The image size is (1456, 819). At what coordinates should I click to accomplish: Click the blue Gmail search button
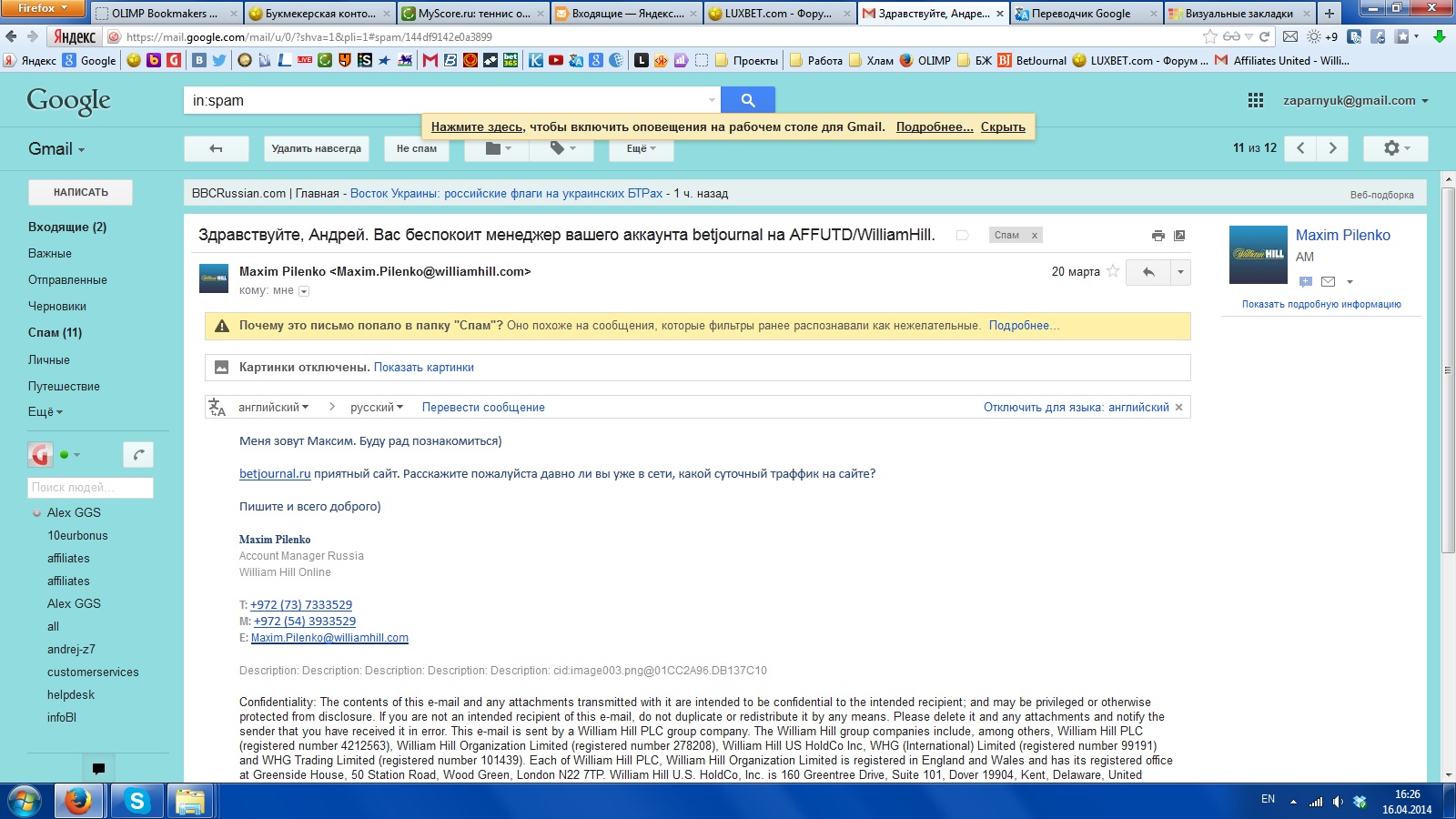pos(748,100)
